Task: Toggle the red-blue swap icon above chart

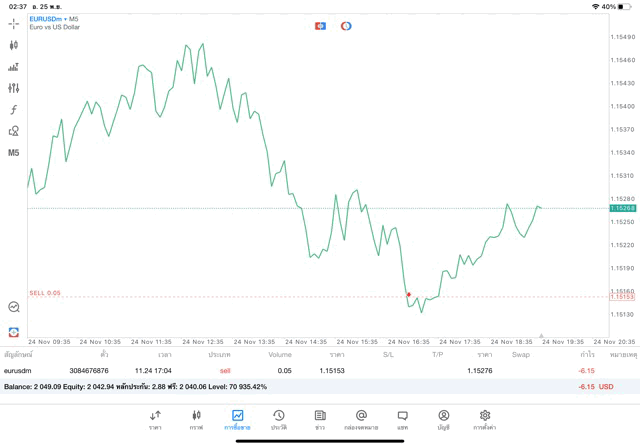Action: (x=320, y=26)
